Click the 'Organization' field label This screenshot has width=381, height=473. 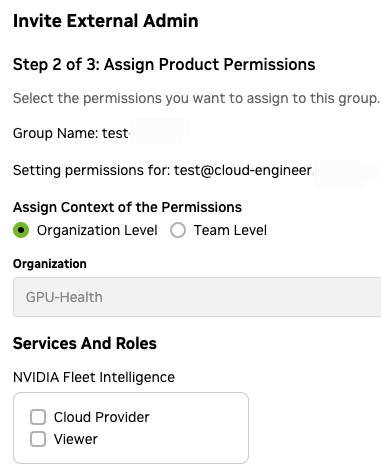(50, 264)
